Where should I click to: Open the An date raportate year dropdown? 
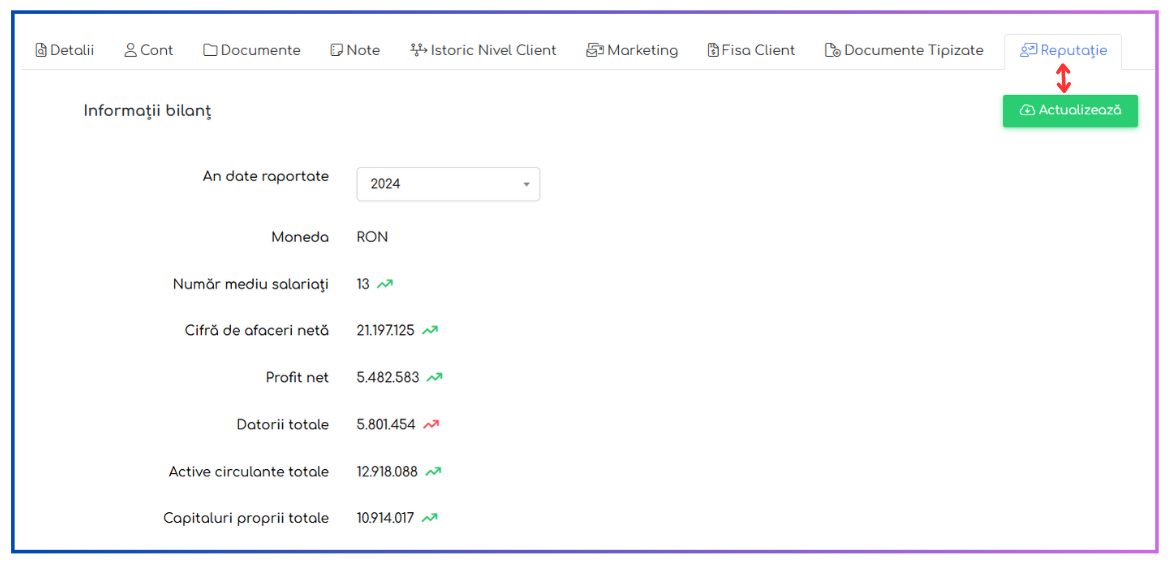click(448, 184)
